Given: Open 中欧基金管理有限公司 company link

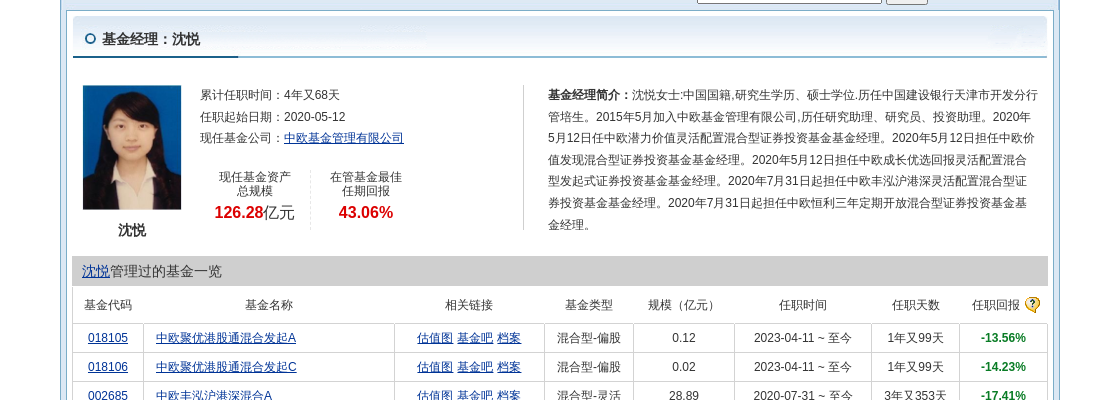Looking at the screenshot, I should [344, 138].
